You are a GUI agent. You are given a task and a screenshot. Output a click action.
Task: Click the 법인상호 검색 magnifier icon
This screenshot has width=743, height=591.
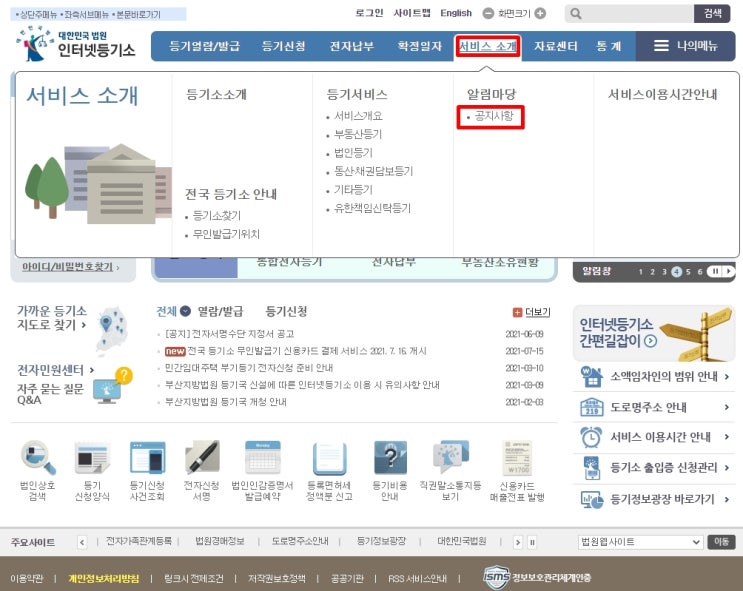38,457
